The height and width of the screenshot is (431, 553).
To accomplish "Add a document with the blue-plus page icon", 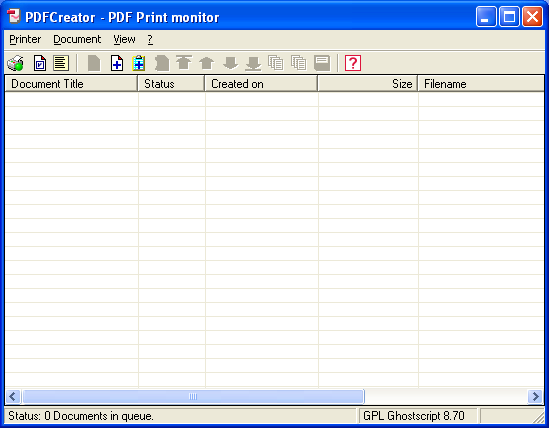I will pos(117,63).
